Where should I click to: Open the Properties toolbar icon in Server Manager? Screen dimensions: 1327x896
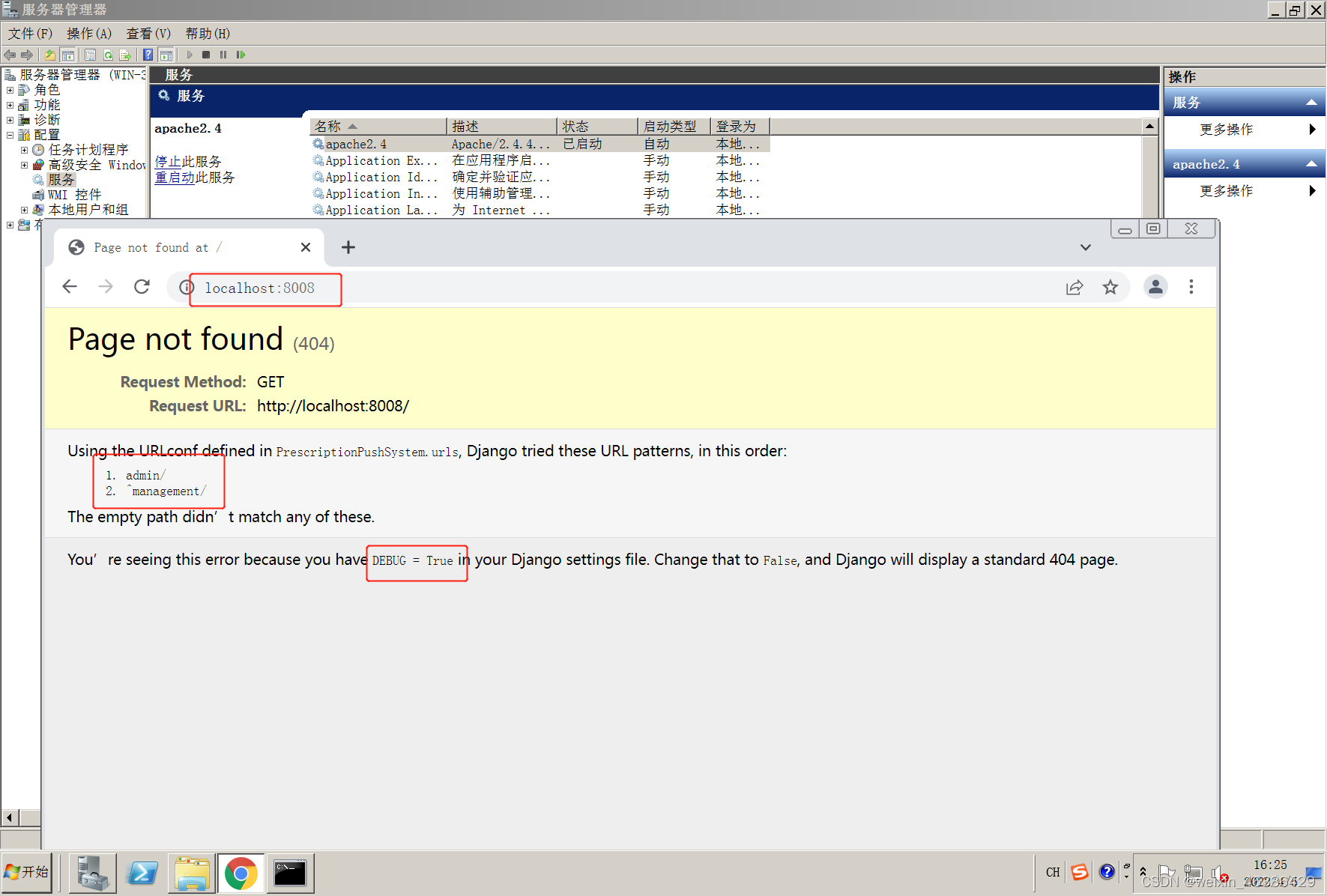tap(91, 55)
